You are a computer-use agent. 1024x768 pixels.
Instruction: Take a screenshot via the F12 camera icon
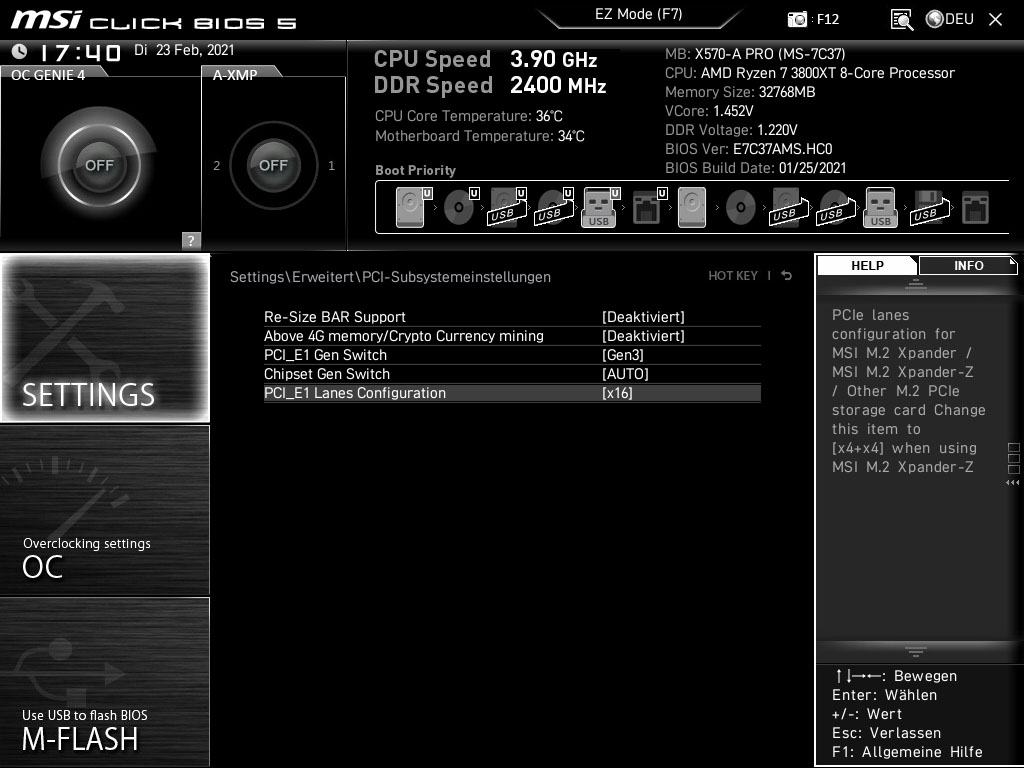pos(797,19)
